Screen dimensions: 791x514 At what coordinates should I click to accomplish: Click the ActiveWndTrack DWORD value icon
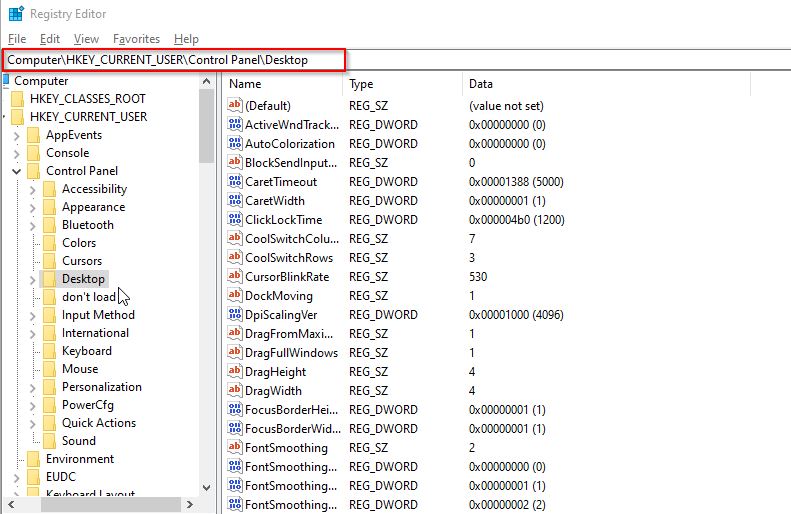(235, 124)
